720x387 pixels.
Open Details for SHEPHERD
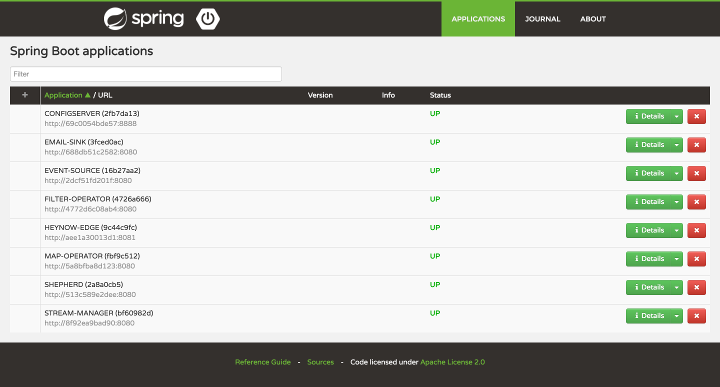coord(648,287)
